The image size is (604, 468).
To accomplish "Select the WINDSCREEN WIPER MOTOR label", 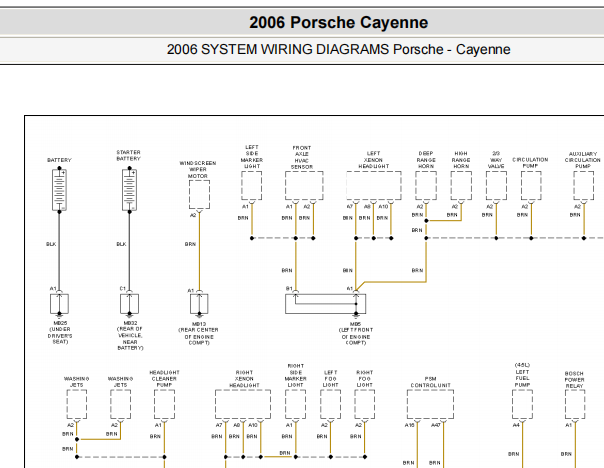I will pos(198,169).
